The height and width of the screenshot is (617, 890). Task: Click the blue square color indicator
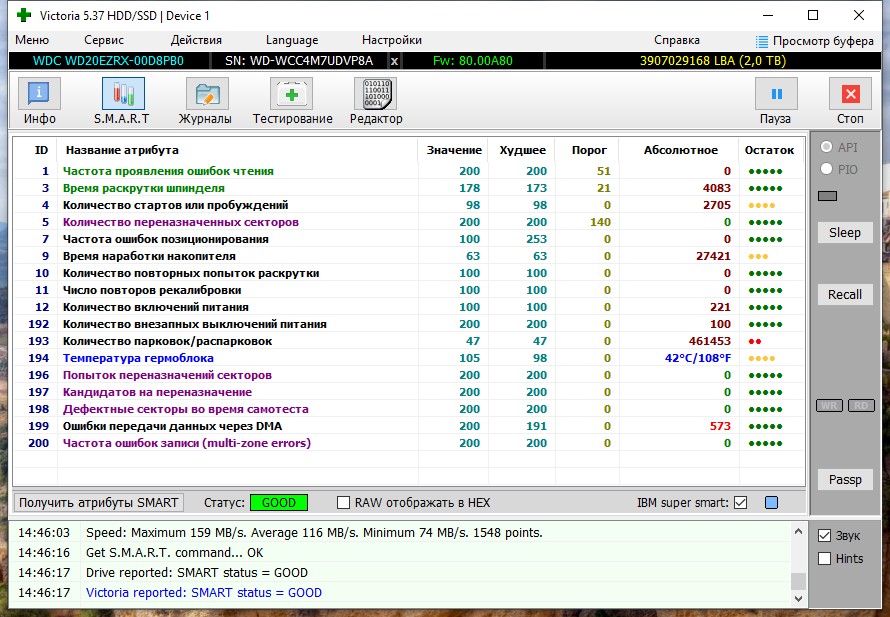(771, 502)
